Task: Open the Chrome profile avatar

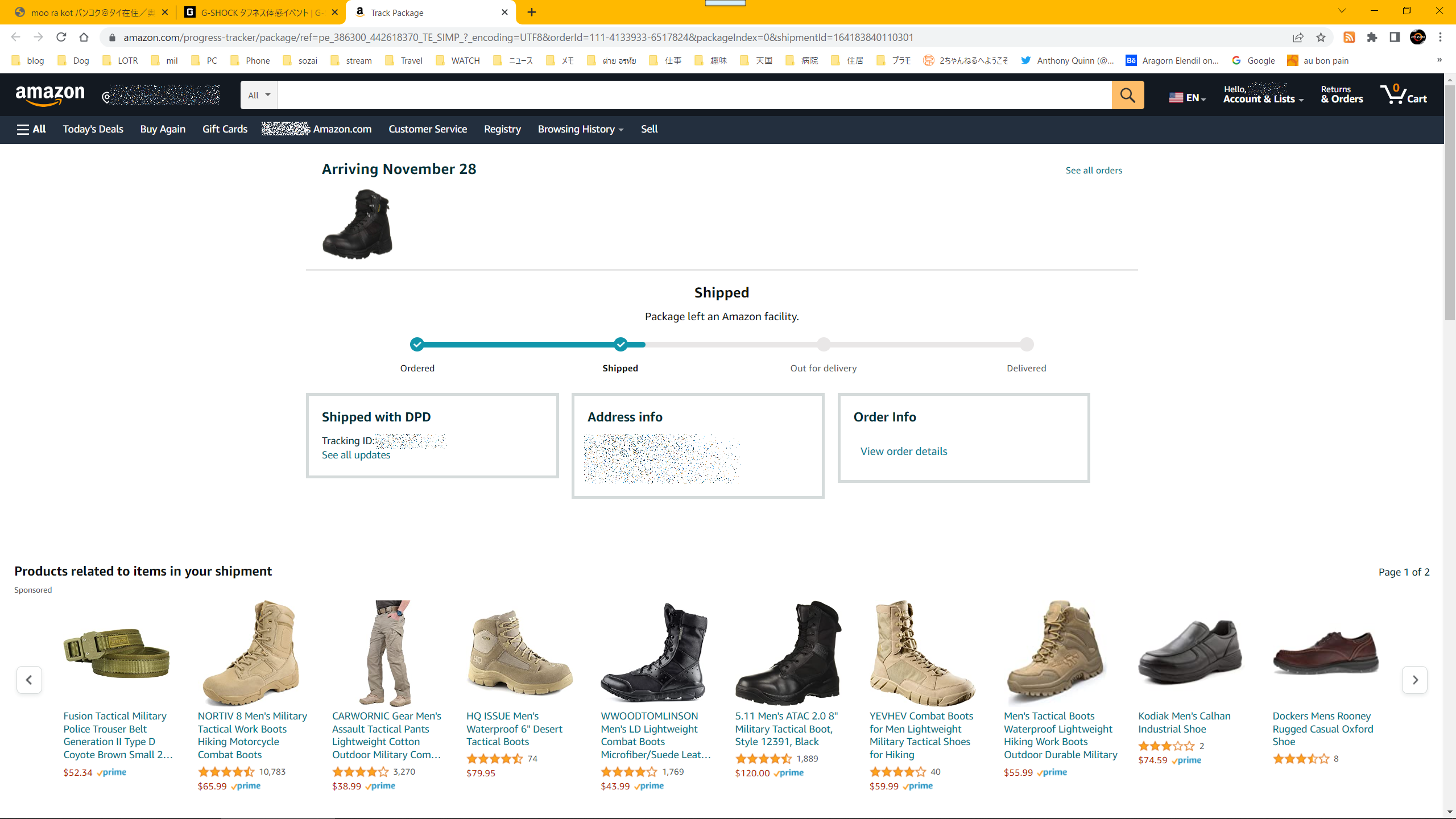Action: click(x=1417, y=37)
